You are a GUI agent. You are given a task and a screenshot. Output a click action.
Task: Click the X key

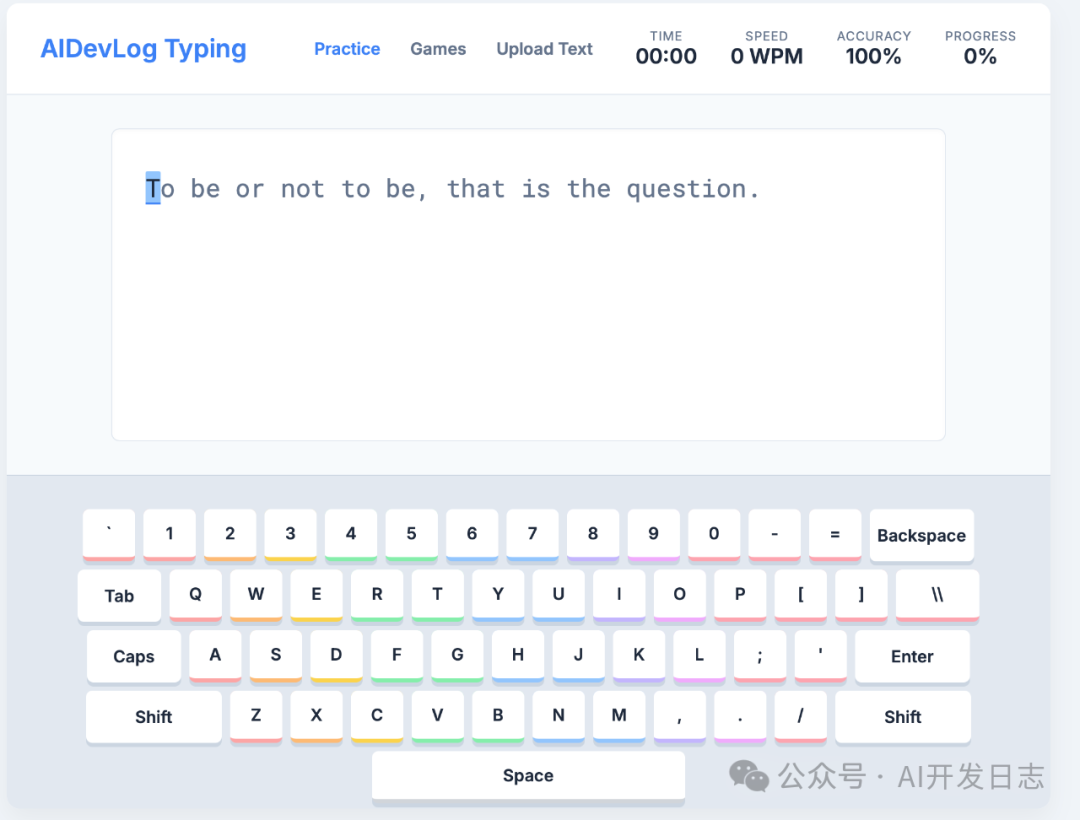[317, 717]
